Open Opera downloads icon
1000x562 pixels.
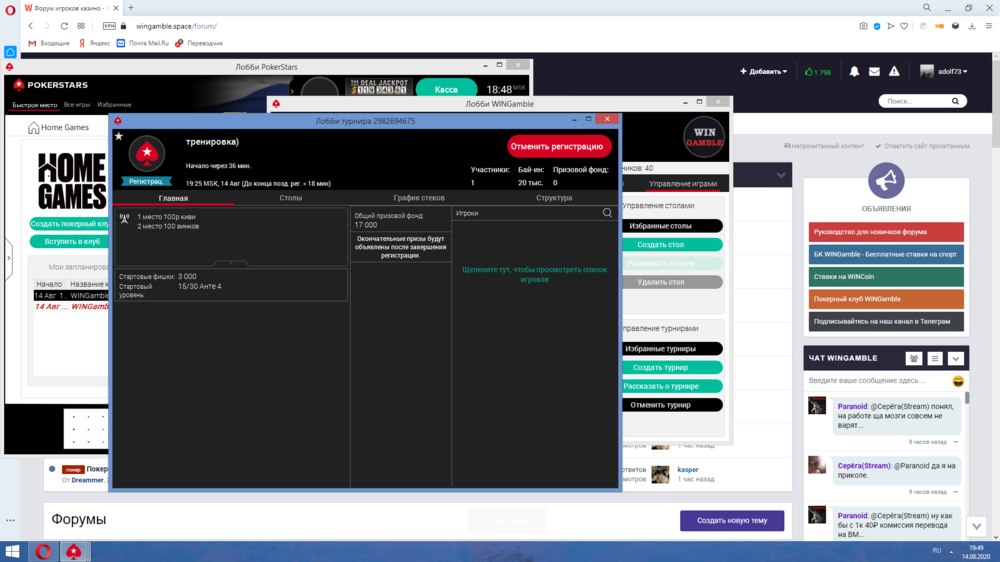click(972, 26)
